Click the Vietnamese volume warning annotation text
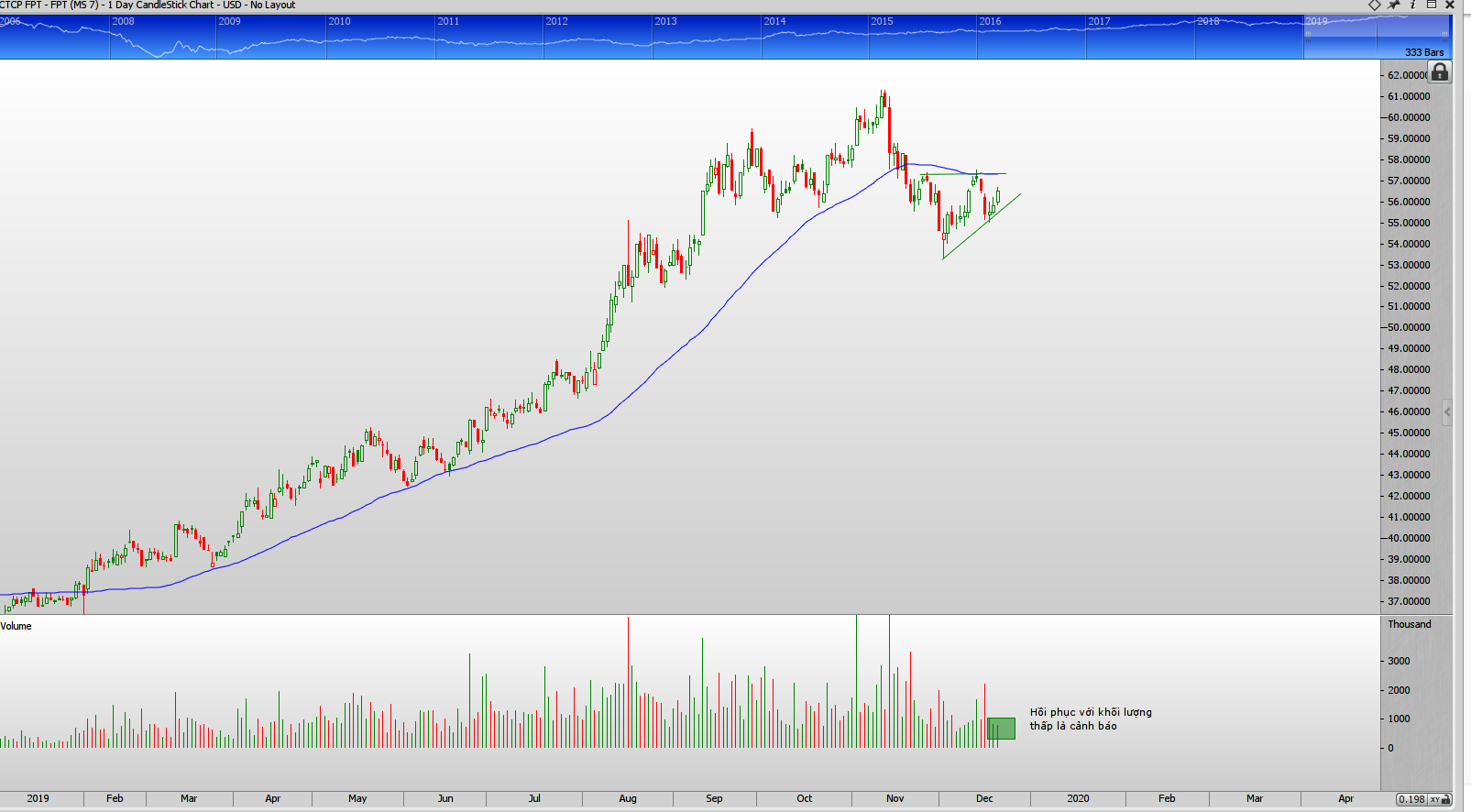The width and height of the screenshot is (1471, 812). click(x=1090, y=719)
